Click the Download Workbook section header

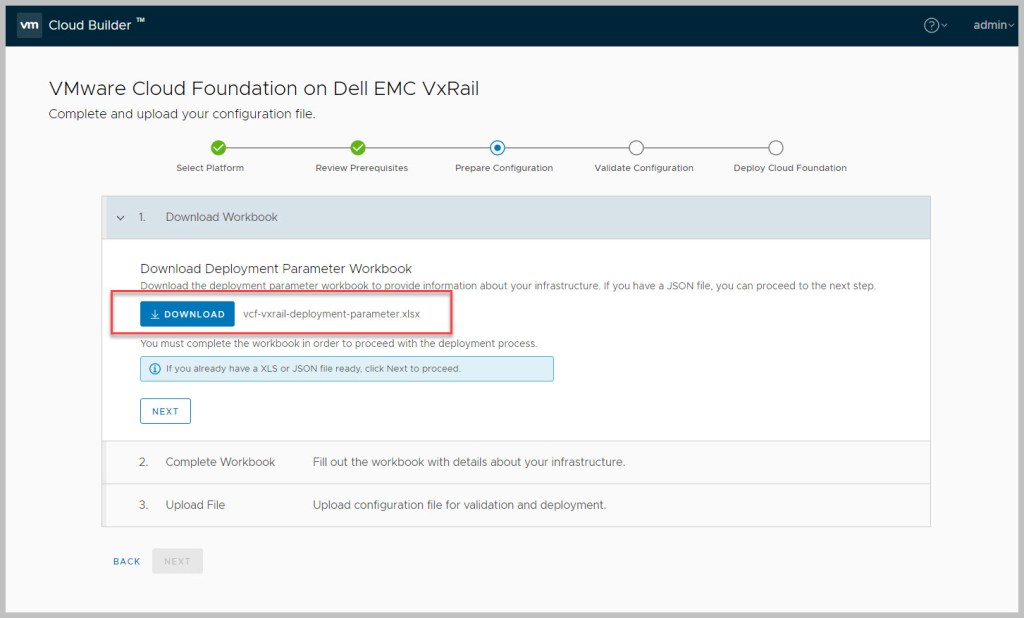pyautogui.click(x=516, y=217)
